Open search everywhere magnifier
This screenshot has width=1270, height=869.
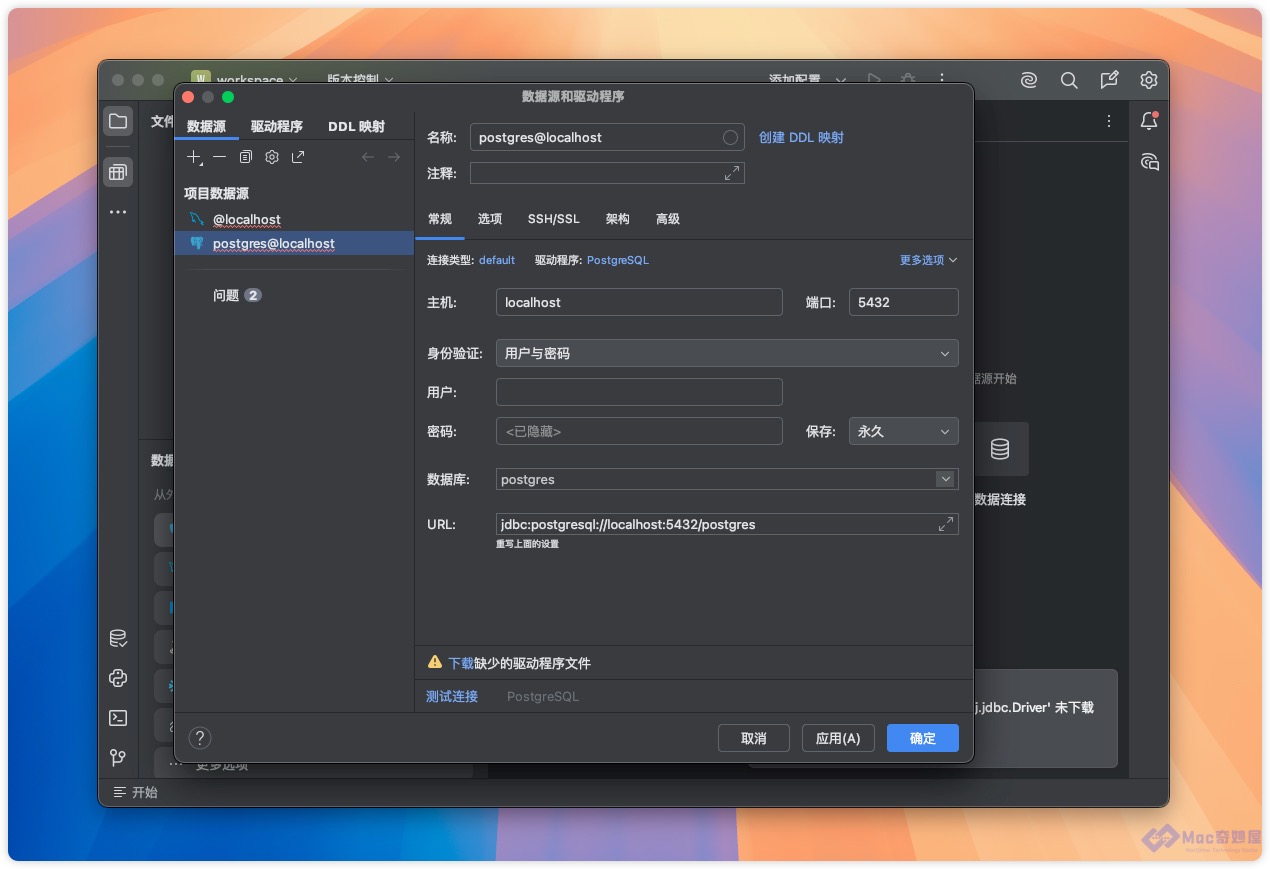tap(1069, 80)
